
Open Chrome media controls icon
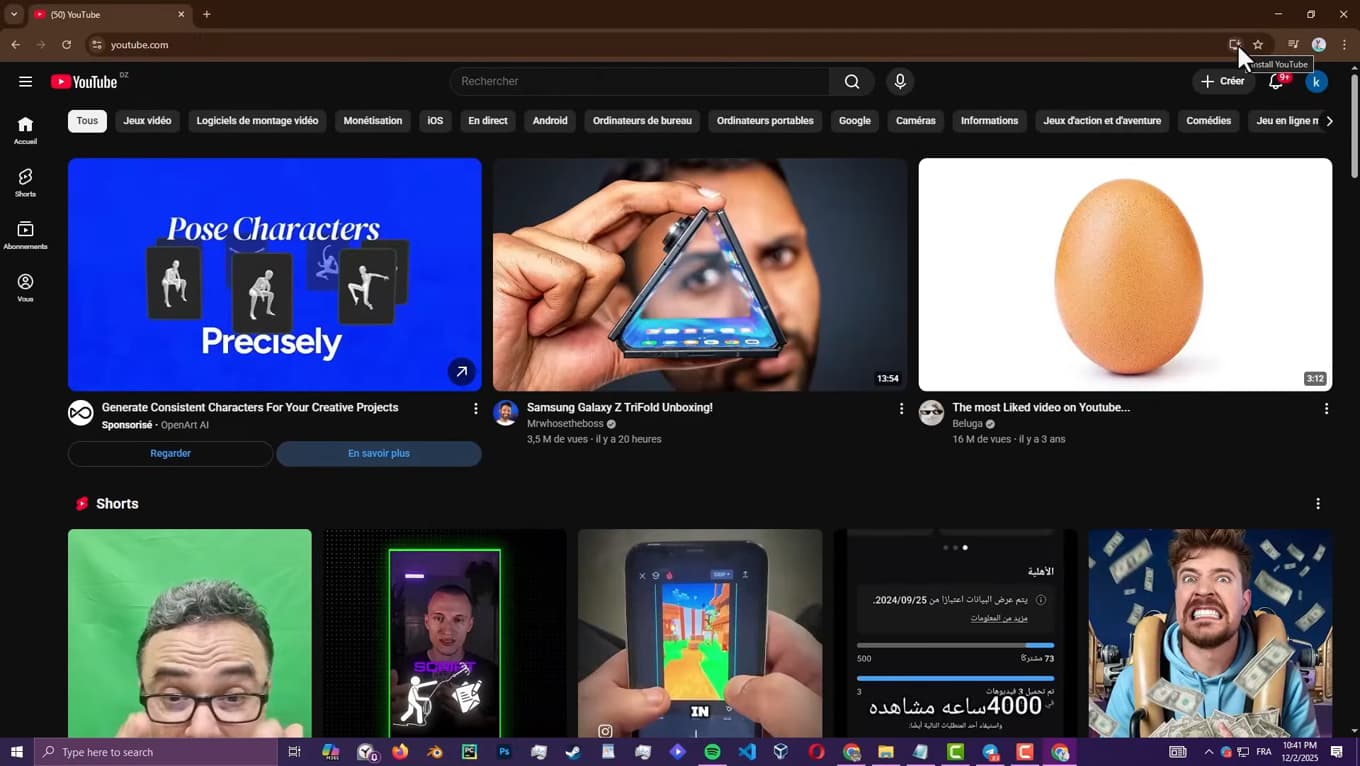(x=1293, y=44)
